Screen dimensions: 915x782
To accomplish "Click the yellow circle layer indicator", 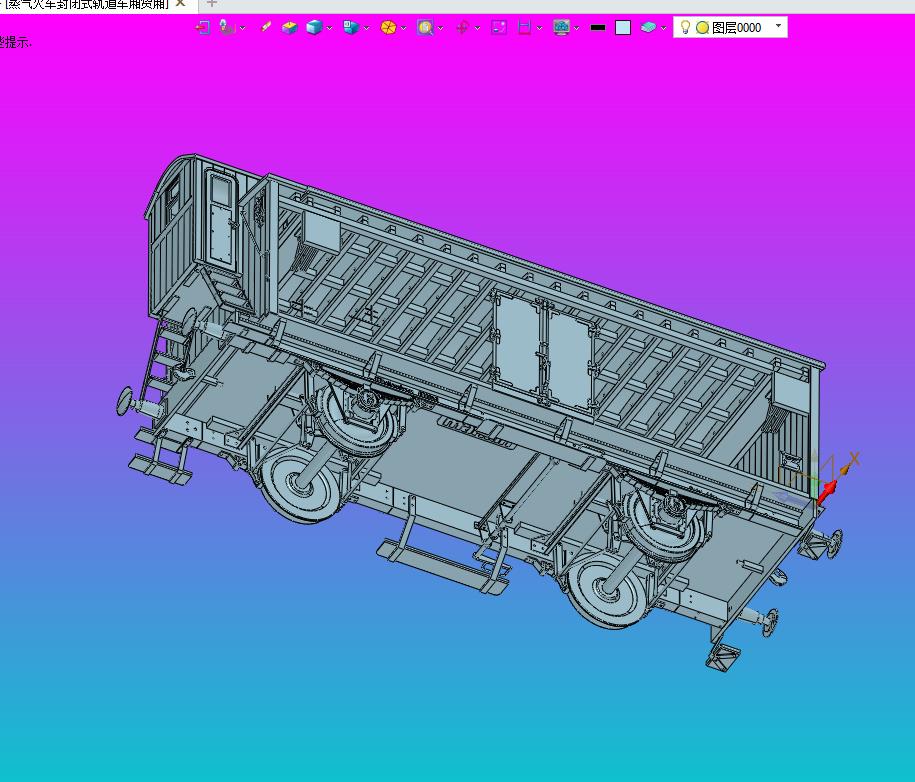I will (703, 27).
